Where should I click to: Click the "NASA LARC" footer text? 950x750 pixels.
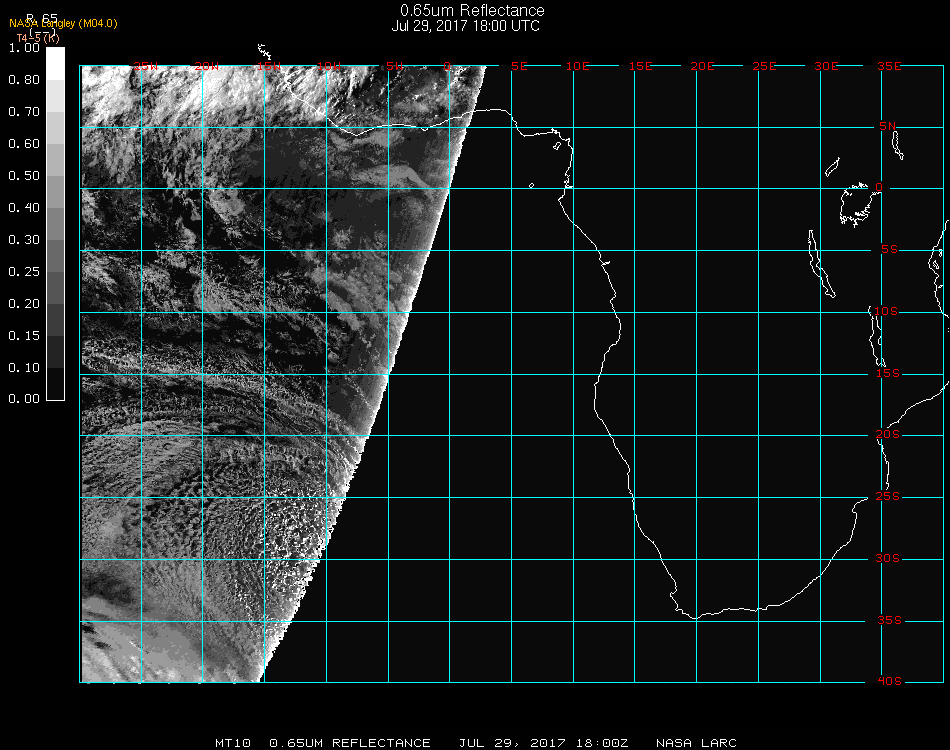[x=696, y=743]
